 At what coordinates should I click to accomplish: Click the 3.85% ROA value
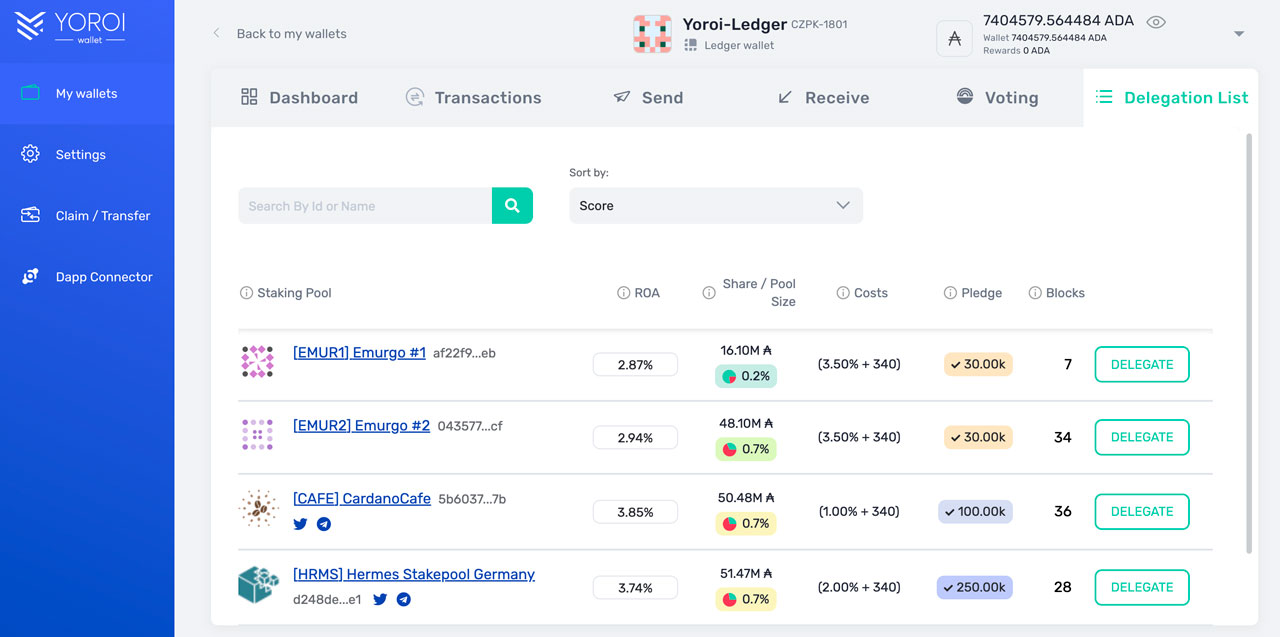pyautogui.click(x=635, y=512)
